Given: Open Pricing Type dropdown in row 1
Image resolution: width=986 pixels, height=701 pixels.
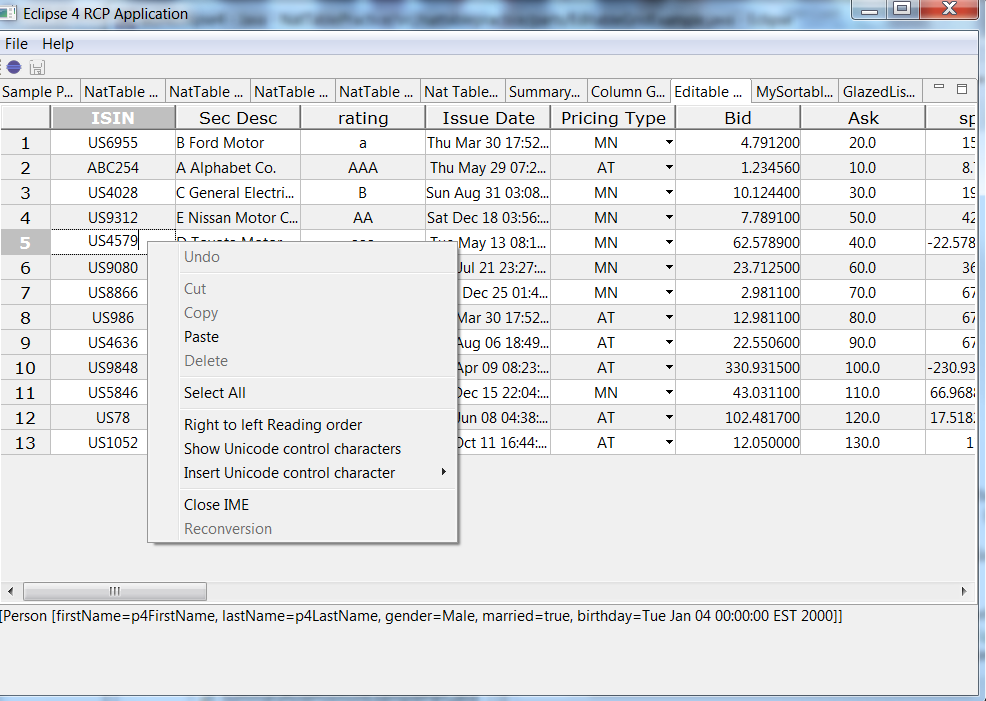Looking at the screenshot, I should pos(668,143).
